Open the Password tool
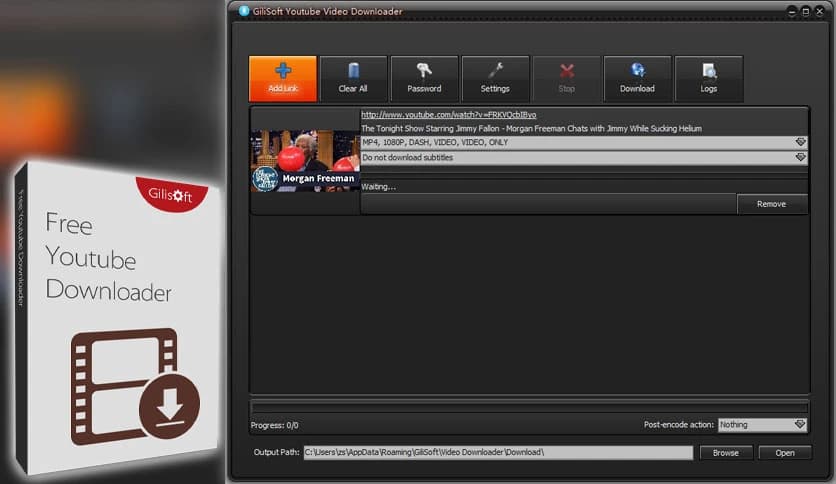The image size is (836, 484). [x=424, y=78]
